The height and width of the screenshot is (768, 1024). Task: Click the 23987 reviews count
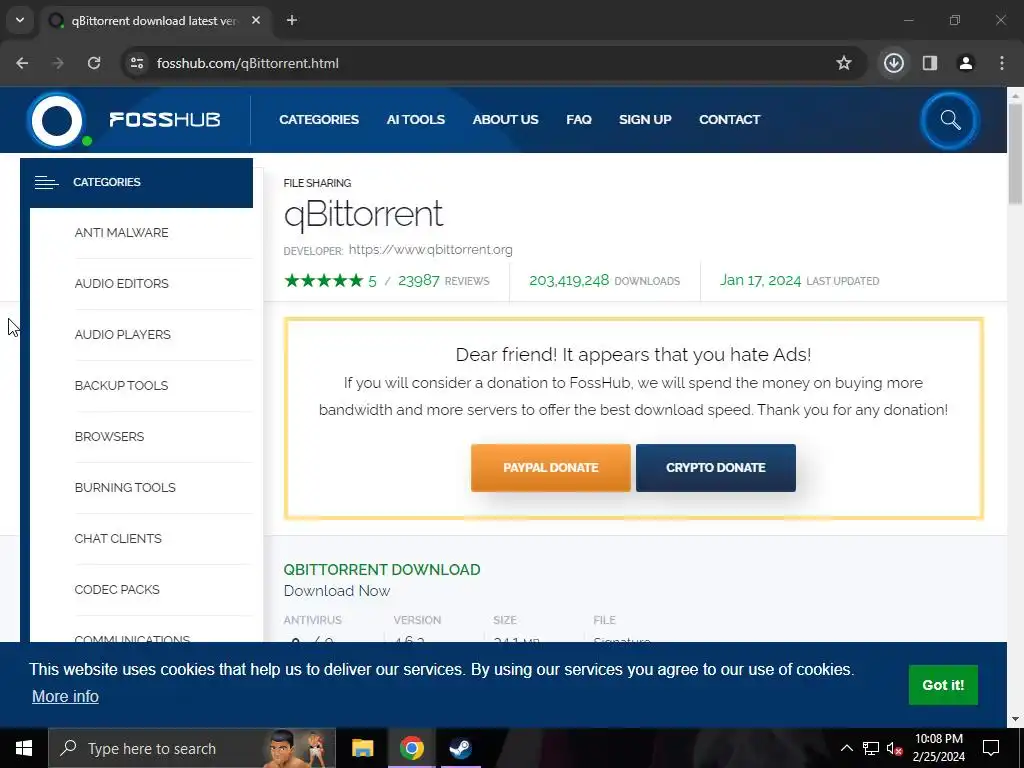tap(419, 280)
